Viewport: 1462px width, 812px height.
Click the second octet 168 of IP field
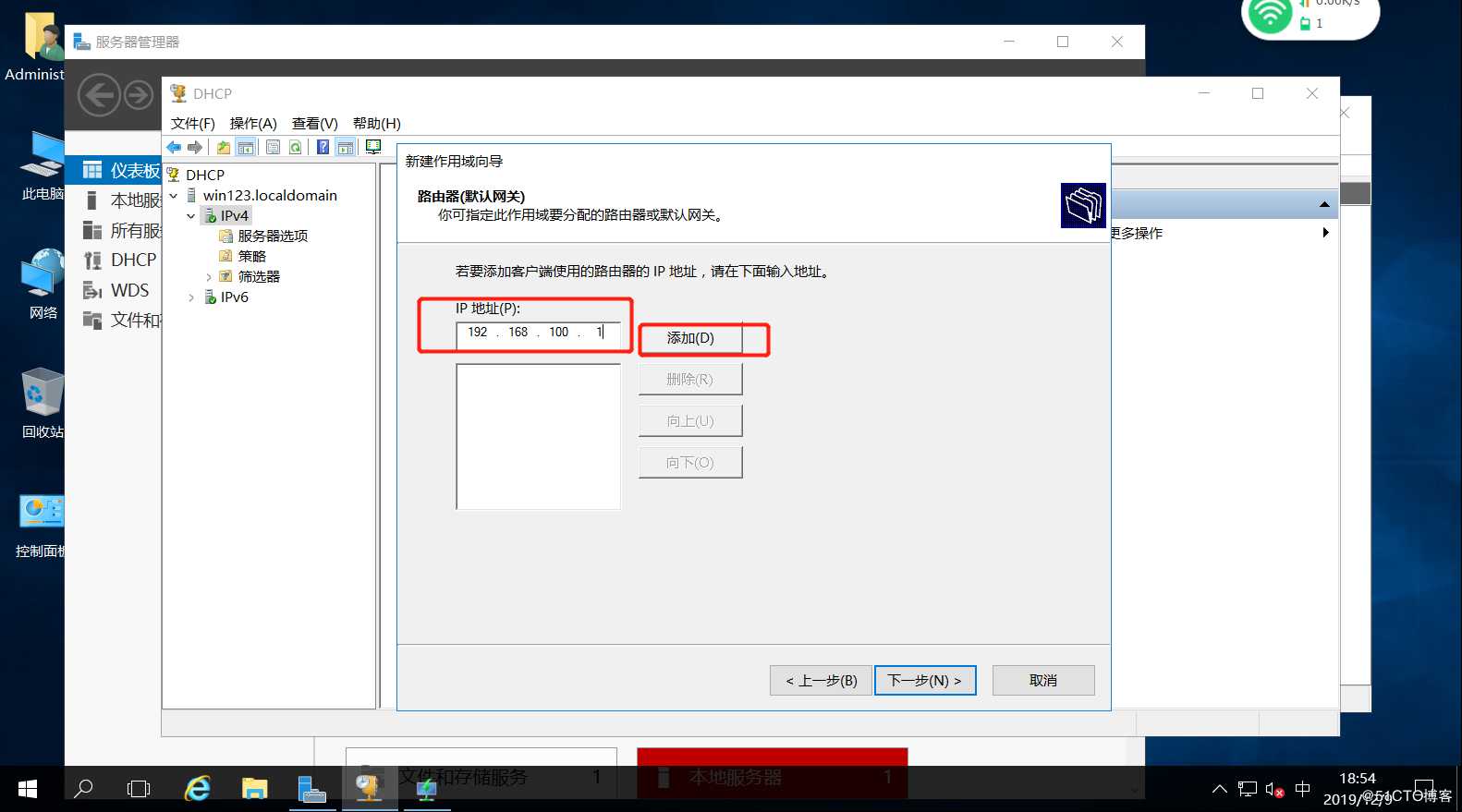click(518, 333)
